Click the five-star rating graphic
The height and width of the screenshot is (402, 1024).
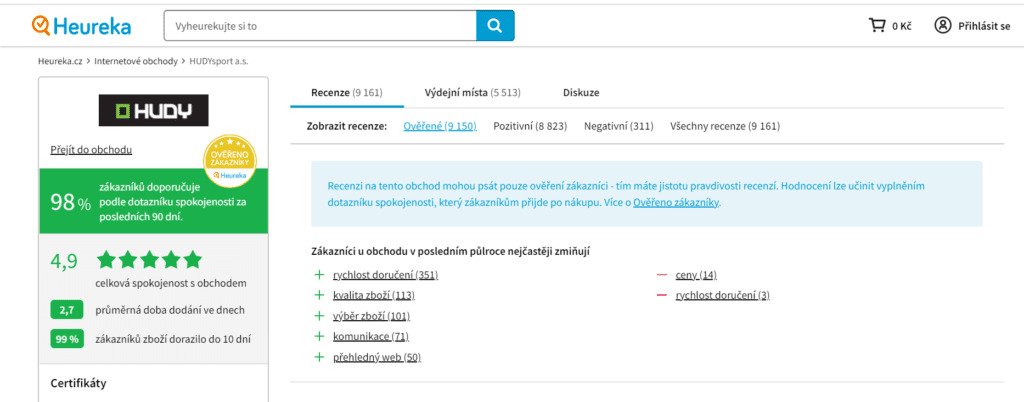(x=150, y=260)
